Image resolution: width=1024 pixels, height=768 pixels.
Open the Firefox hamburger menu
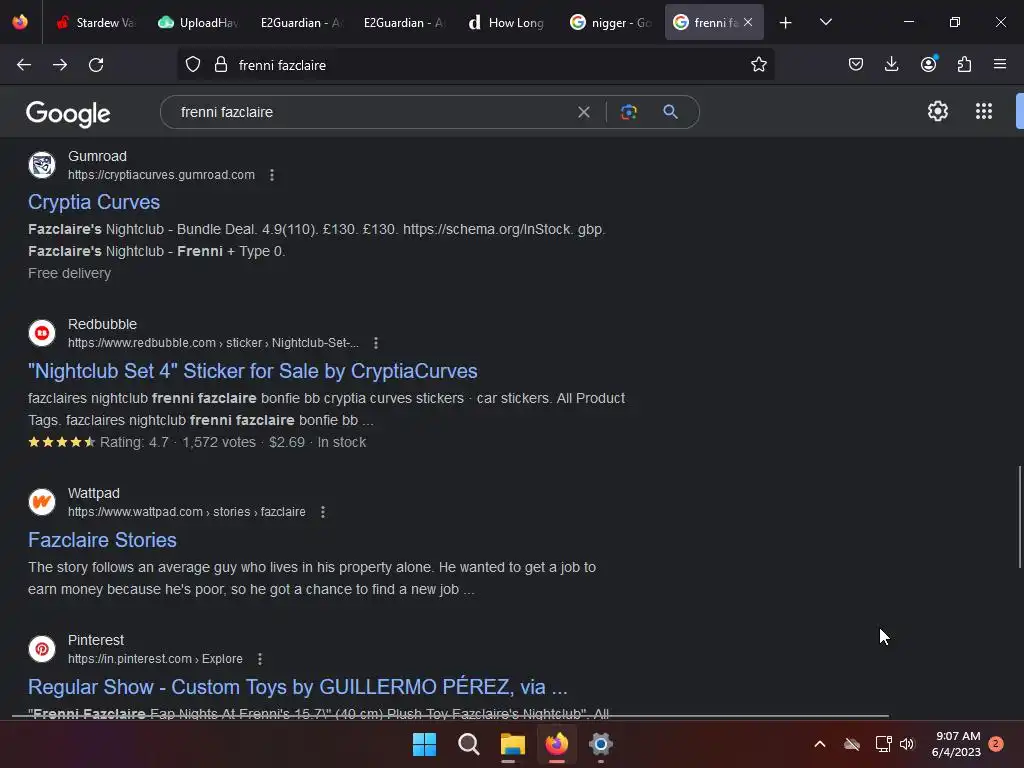(x=1000, y=64)
